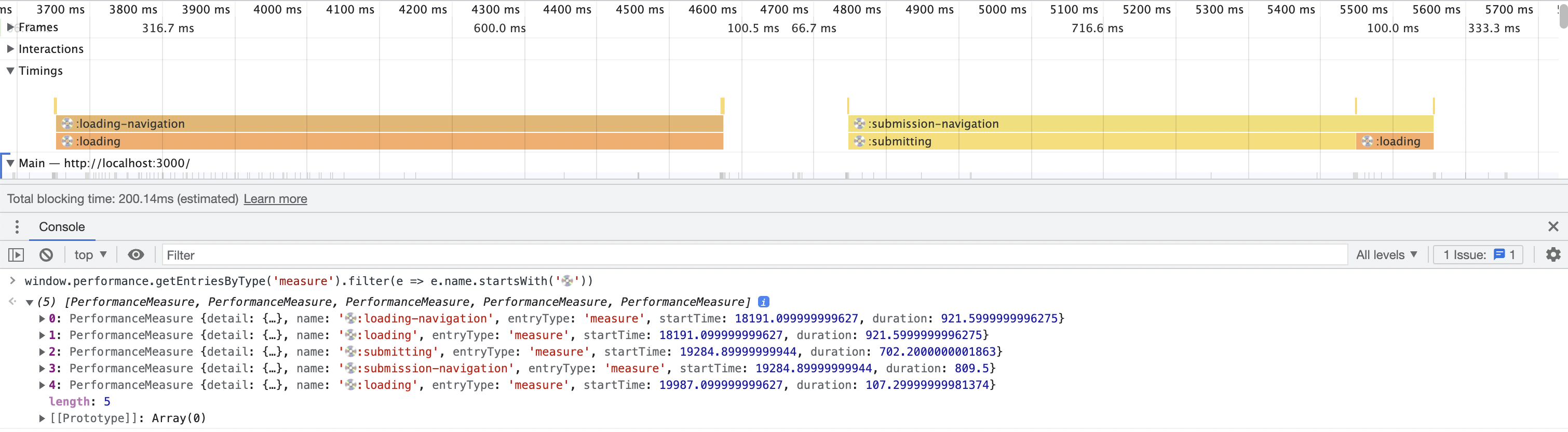Collapse the Timings track
This screenshot has width=1568, height=432.
coord(10,71)
